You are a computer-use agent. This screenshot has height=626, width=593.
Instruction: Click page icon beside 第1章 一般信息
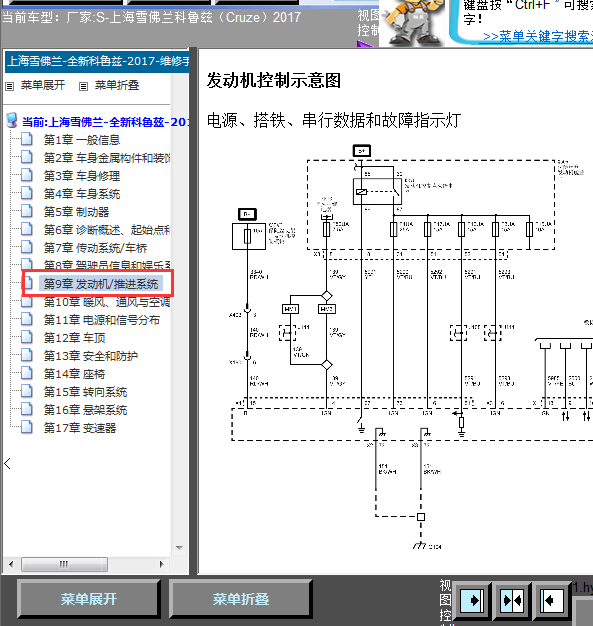[27, 139]
